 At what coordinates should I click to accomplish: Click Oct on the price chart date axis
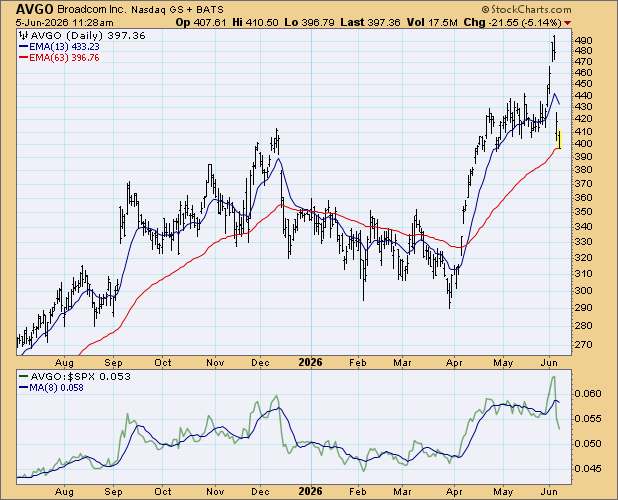163,362
